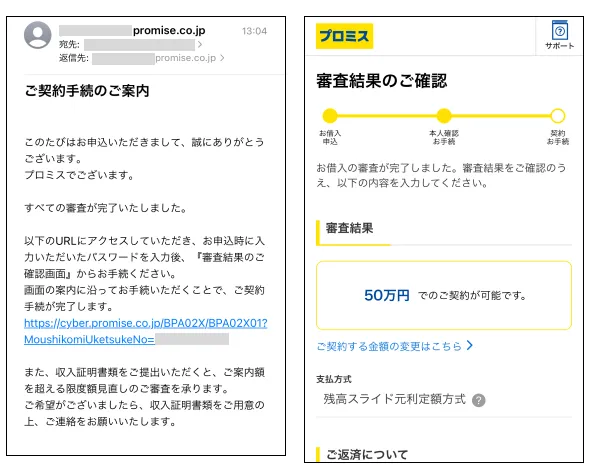Click the 50万円 approved amount box
The width and height of the screenshot is (598, 472).
point(444,295)
